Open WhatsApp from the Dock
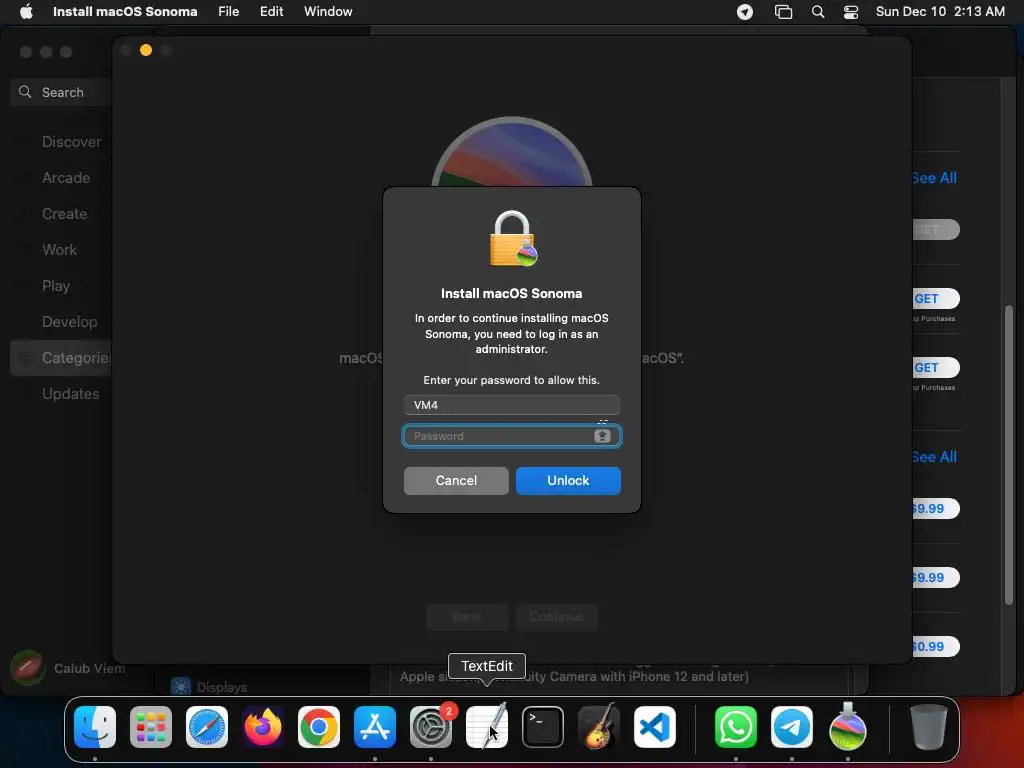The width and height of the screenshot is (1024, 768). 736,727
